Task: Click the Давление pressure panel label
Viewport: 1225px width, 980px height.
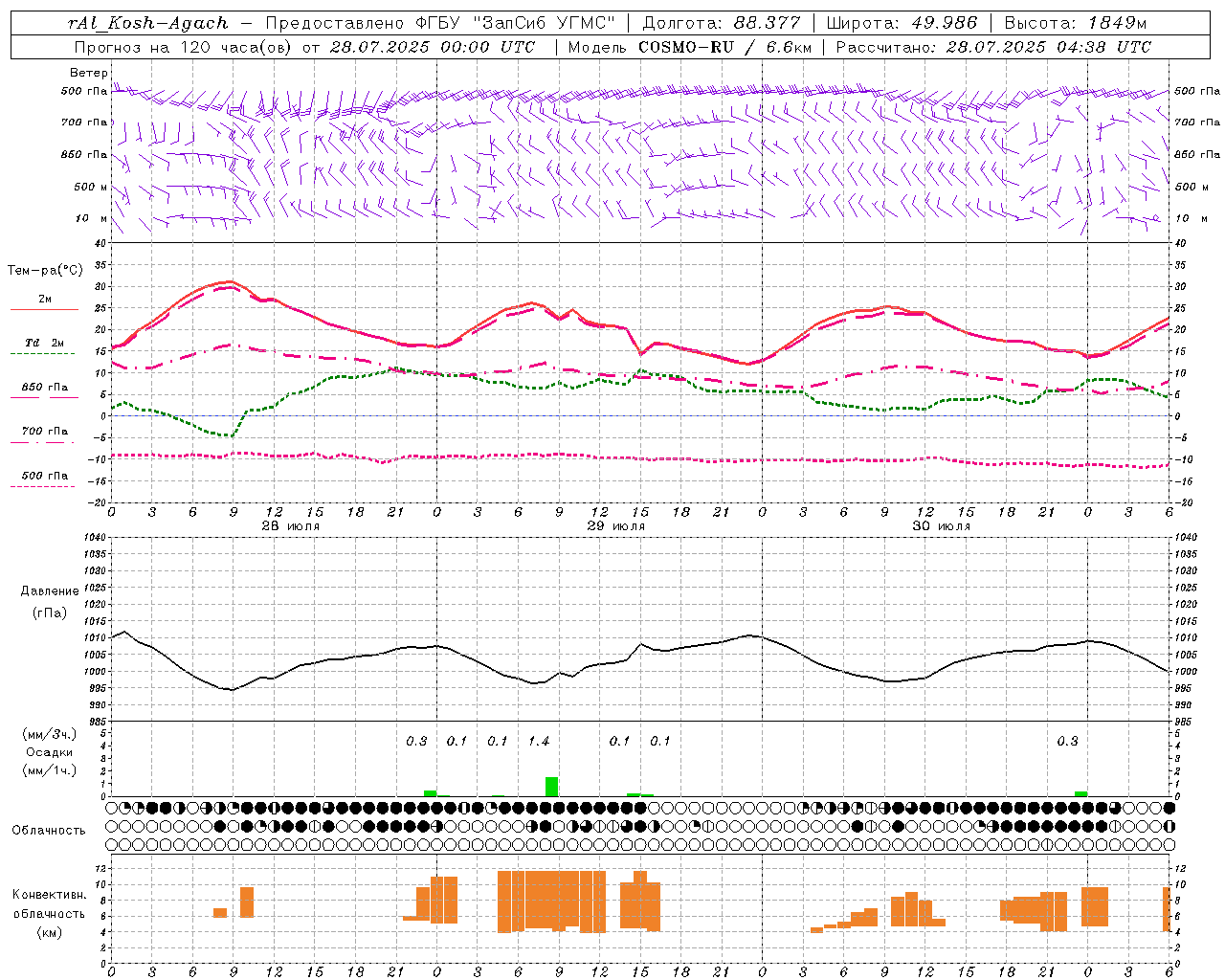Action: [x=50, y=591]
